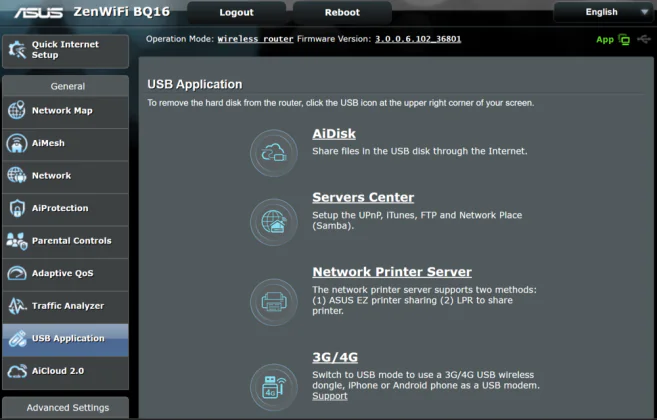Click the Reboot button
This screenshot has width=657, height=420.
[x=342, y=13]
